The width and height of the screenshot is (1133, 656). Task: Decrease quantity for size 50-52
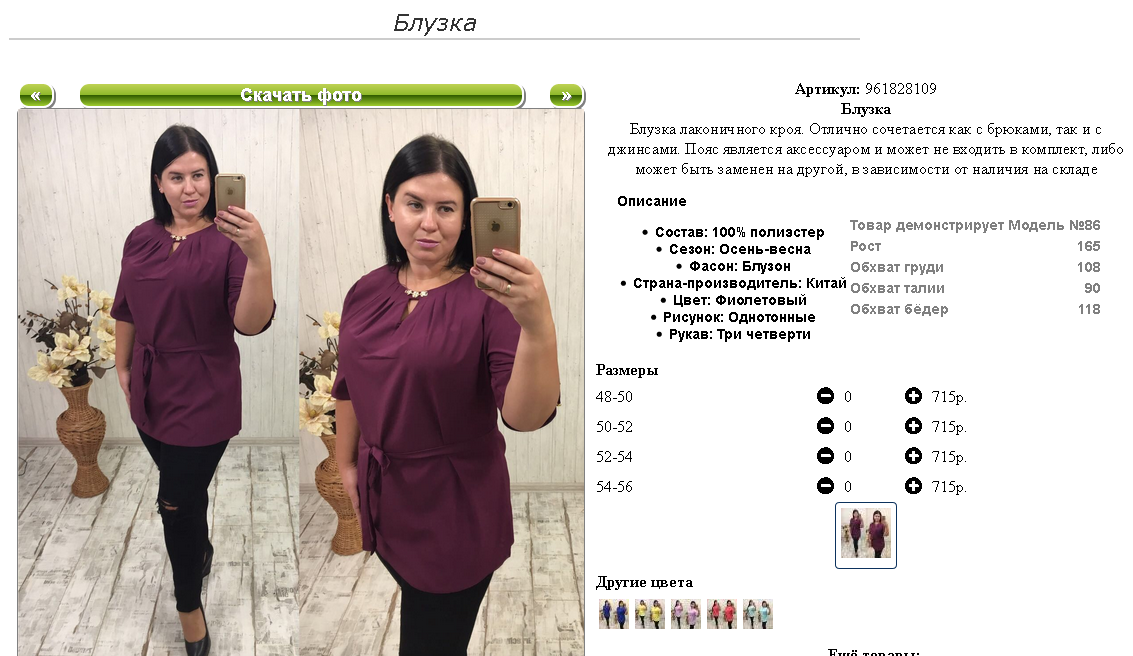click(x=825, y=426)
